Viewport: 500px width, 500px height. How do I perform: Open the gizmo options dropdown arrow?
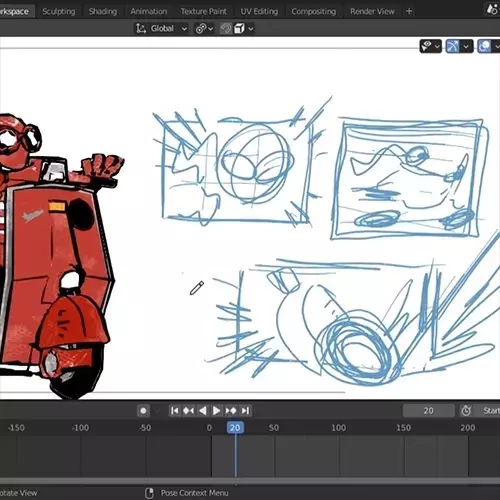(x=466, y=46)
